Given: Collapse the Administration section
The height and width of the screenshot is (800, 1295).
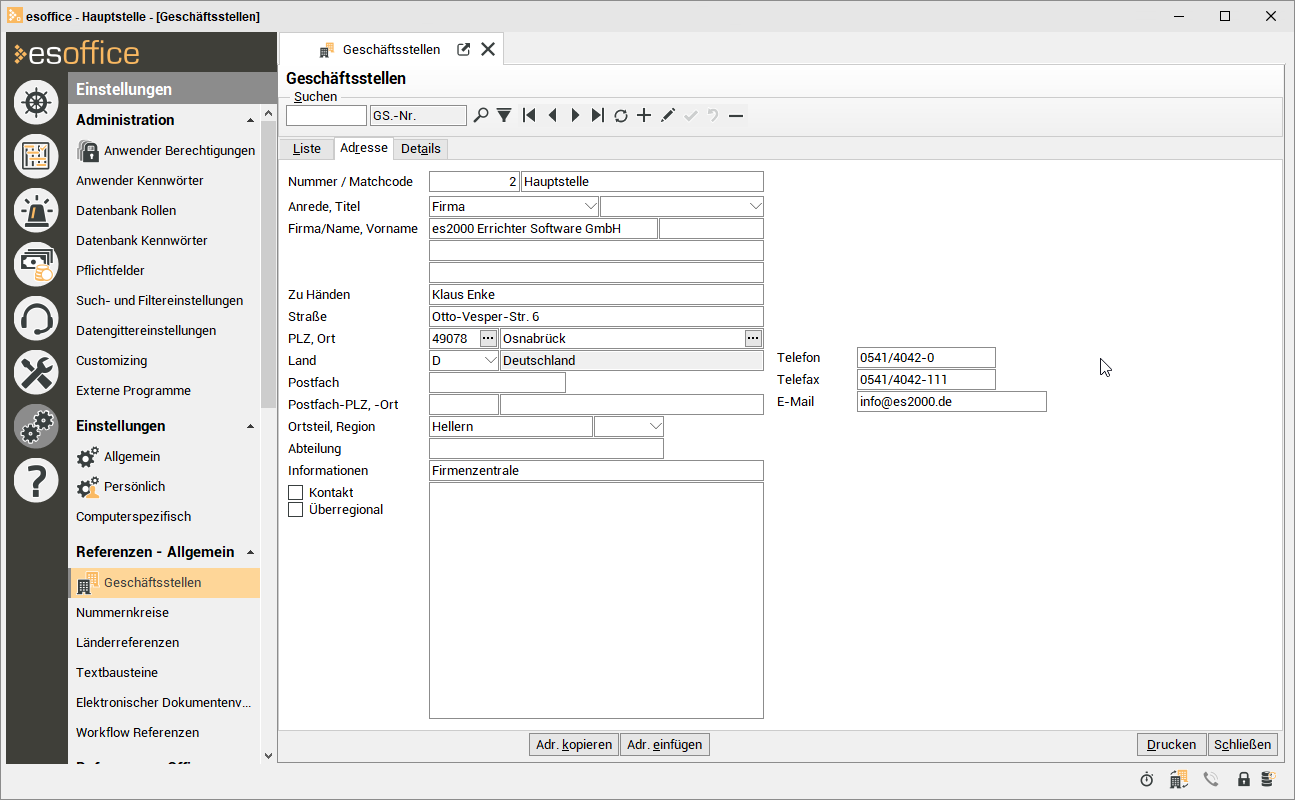Looking at the screenshot, I should coord(250,120).
